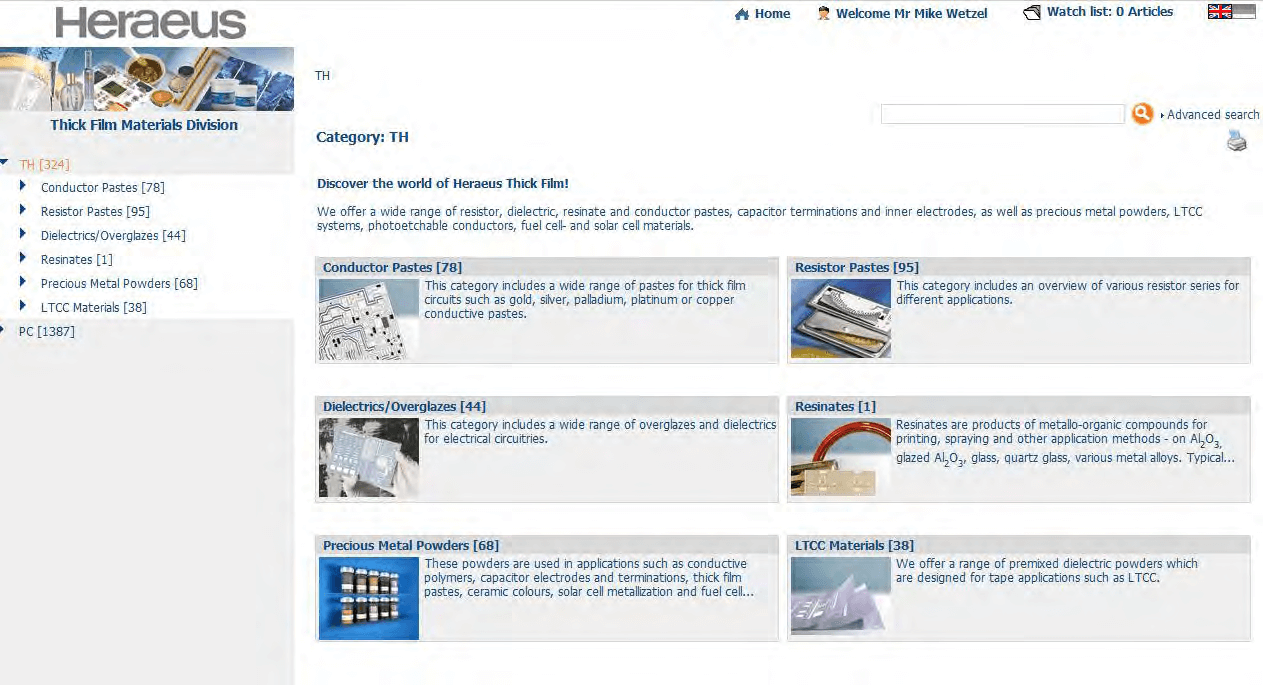Open the Home link

pyautogui.click(x=772, y=14)
